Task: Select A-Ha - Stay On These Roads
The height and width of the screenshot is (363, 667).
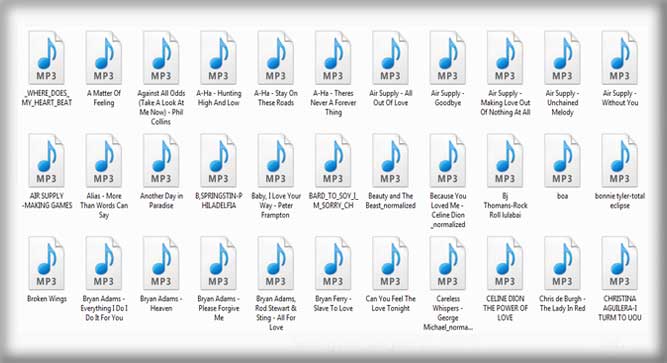Action: click(x=276, y=58)
